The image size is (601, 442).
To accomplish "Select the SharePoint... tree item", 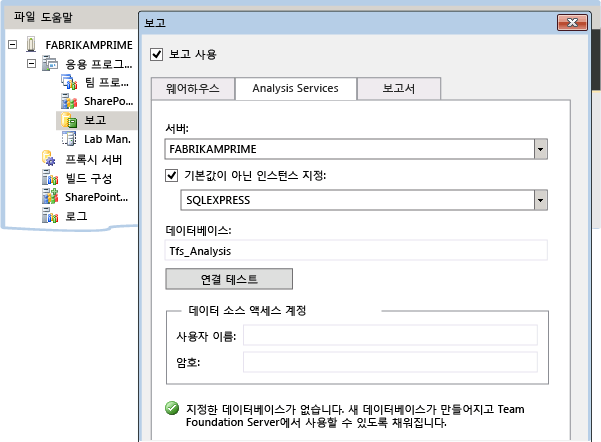I will point(97,197).
